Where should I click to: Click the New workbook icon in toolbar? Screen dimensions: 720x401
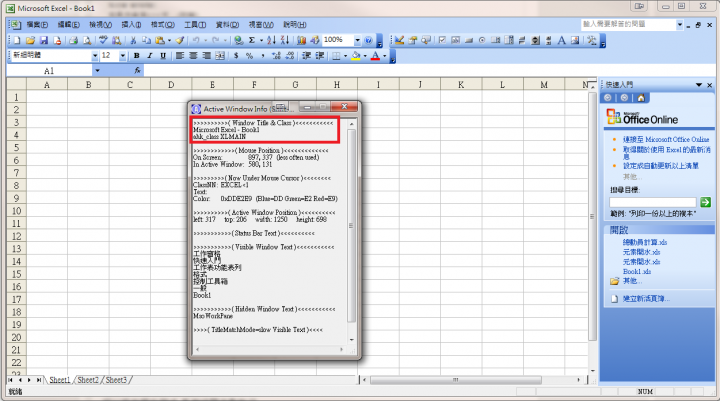click(x=17, y=40)
